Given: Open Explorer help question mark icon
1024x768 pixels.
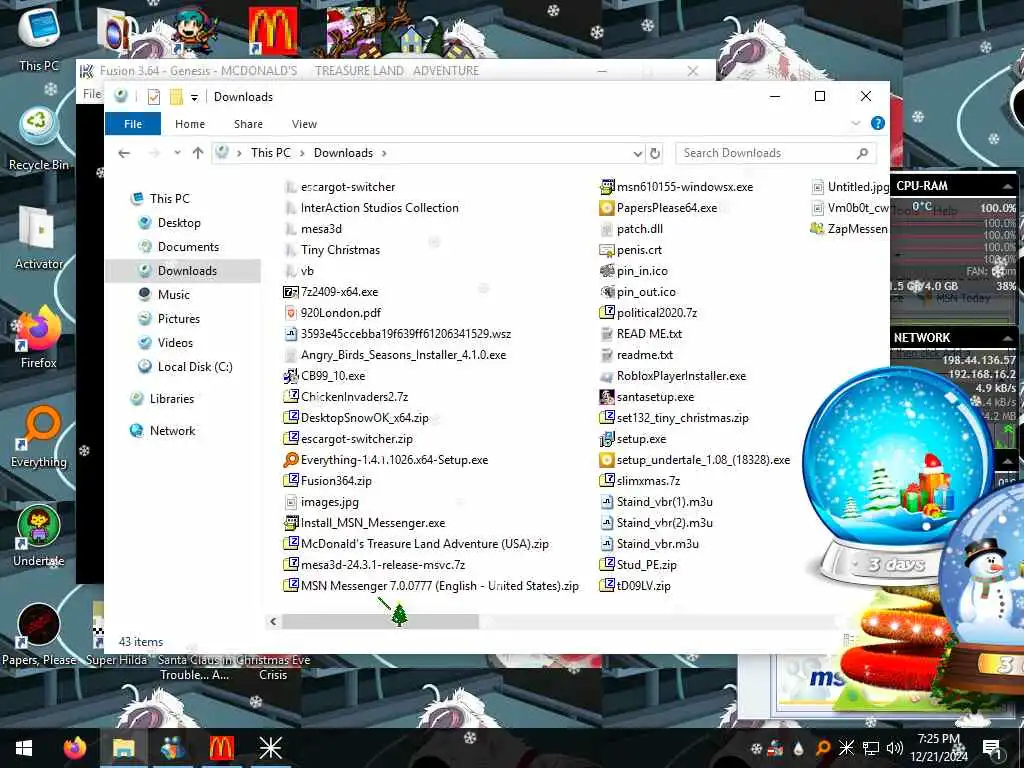Looking at the screenshot, I should [x=878, y=123].
